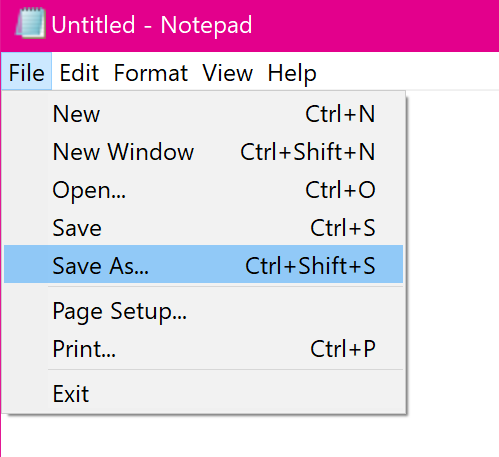499x457 pixels.
Task: Open the Edit menu
Action: pyautogui.click(x=79, y=73)
